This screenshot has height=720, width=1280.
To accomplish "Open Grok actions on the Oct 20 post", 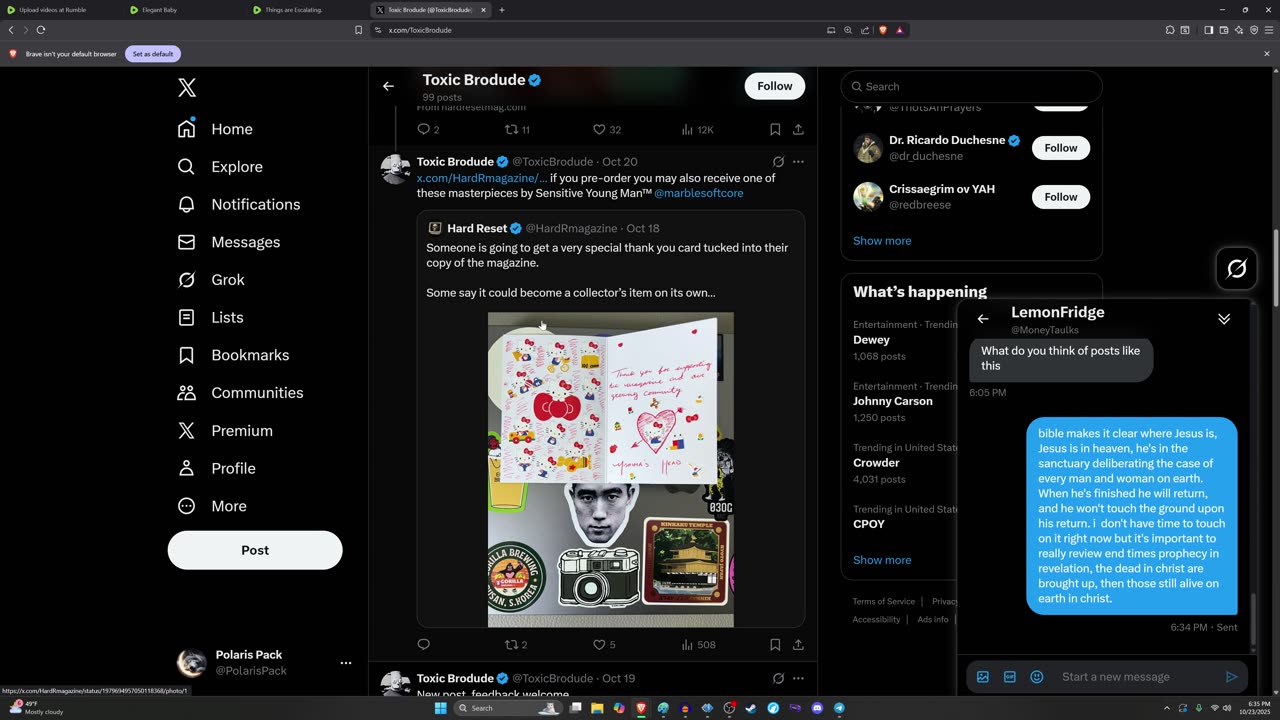I will click(778, 161).
